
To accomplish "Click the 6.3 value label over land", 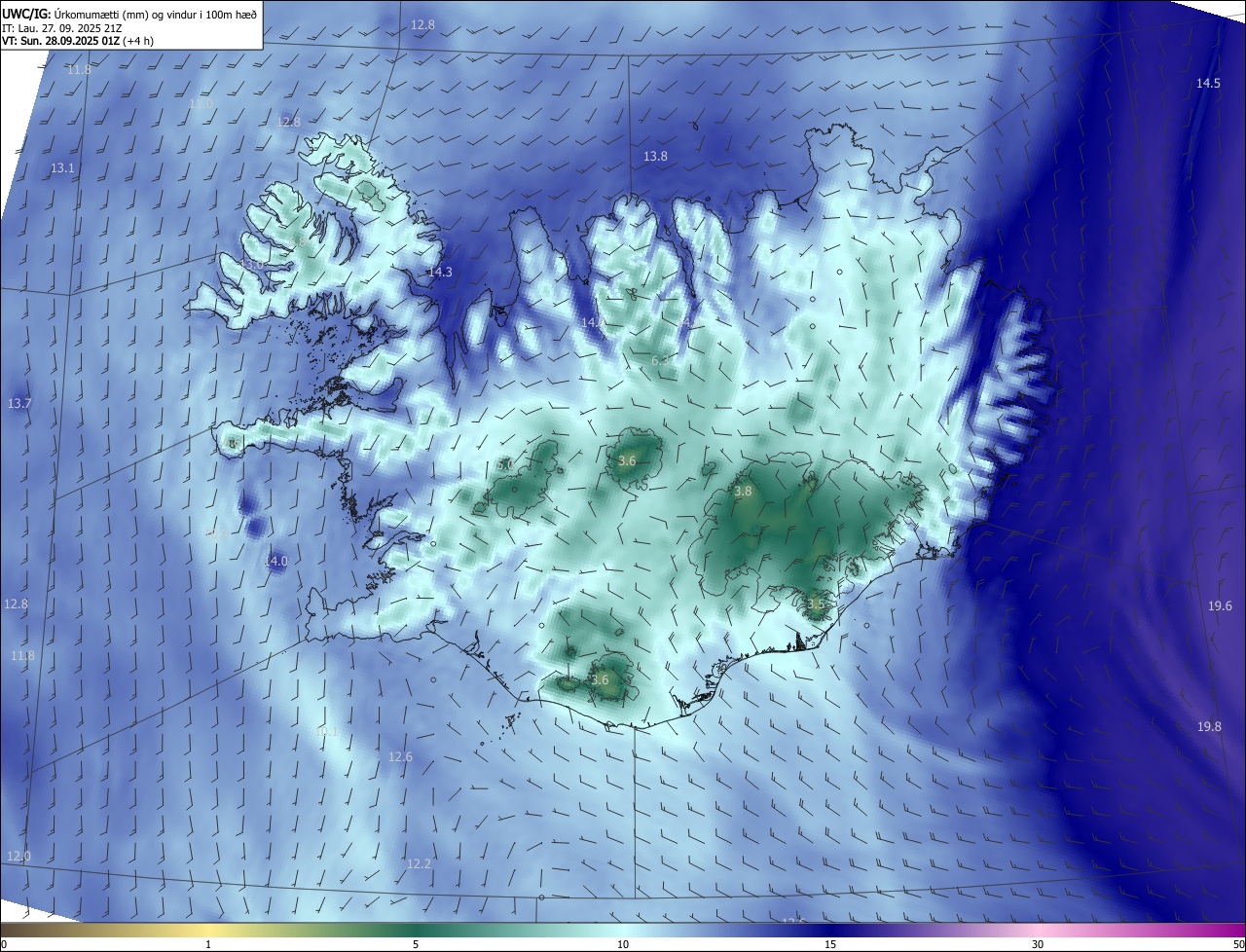I will [x=660, y=361].
